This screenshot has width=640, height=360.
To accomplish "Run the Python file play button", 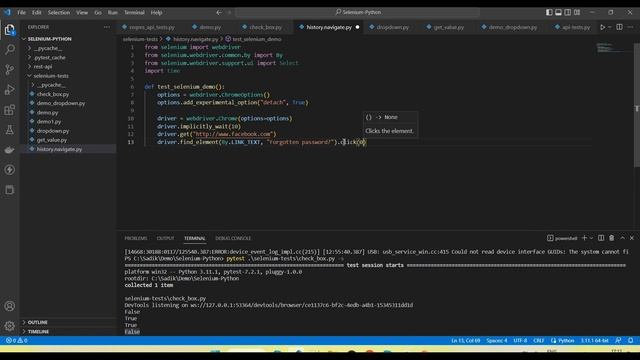I will (602, 27).
